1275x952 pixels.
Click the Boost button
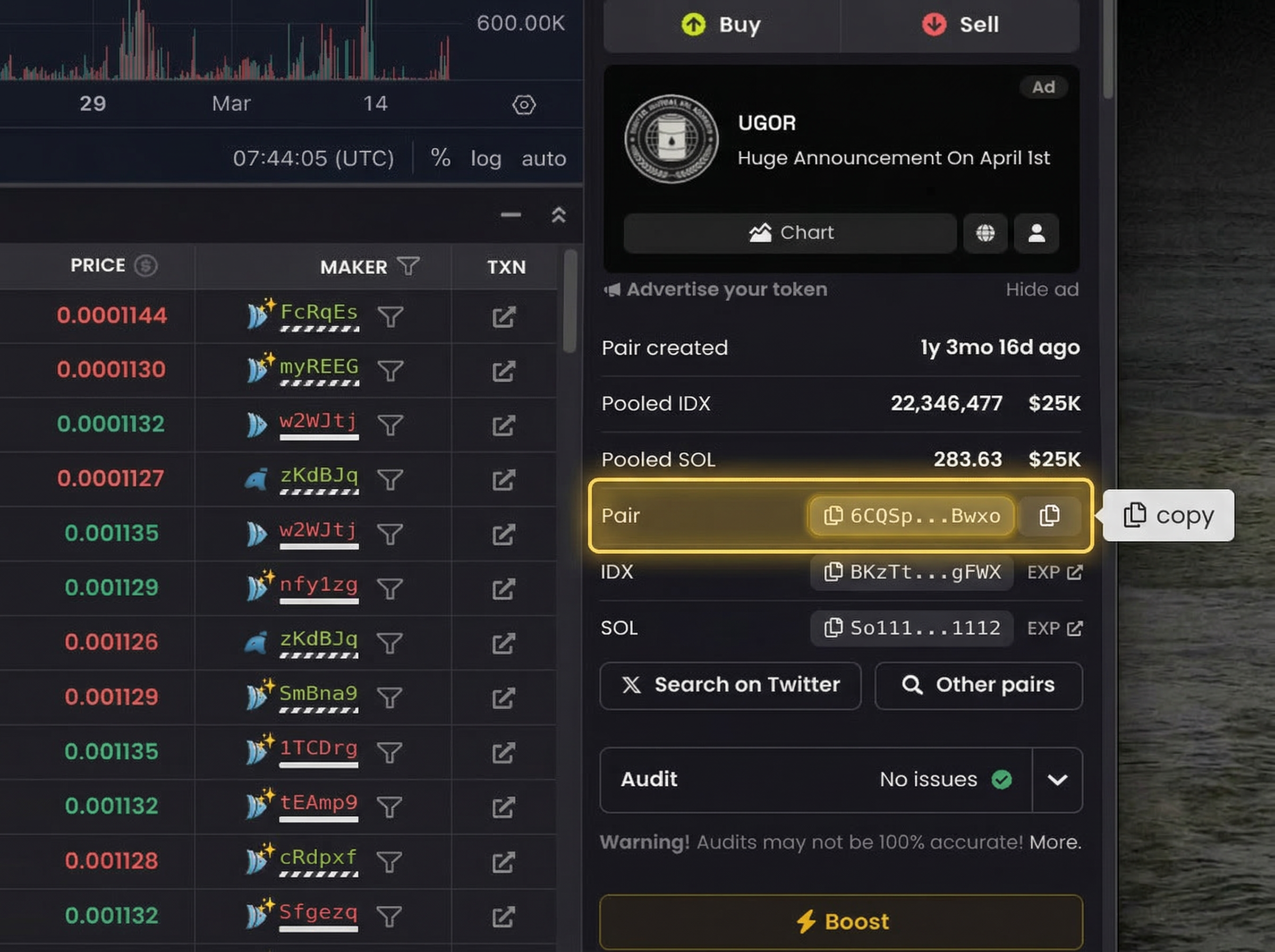[841, 922]
